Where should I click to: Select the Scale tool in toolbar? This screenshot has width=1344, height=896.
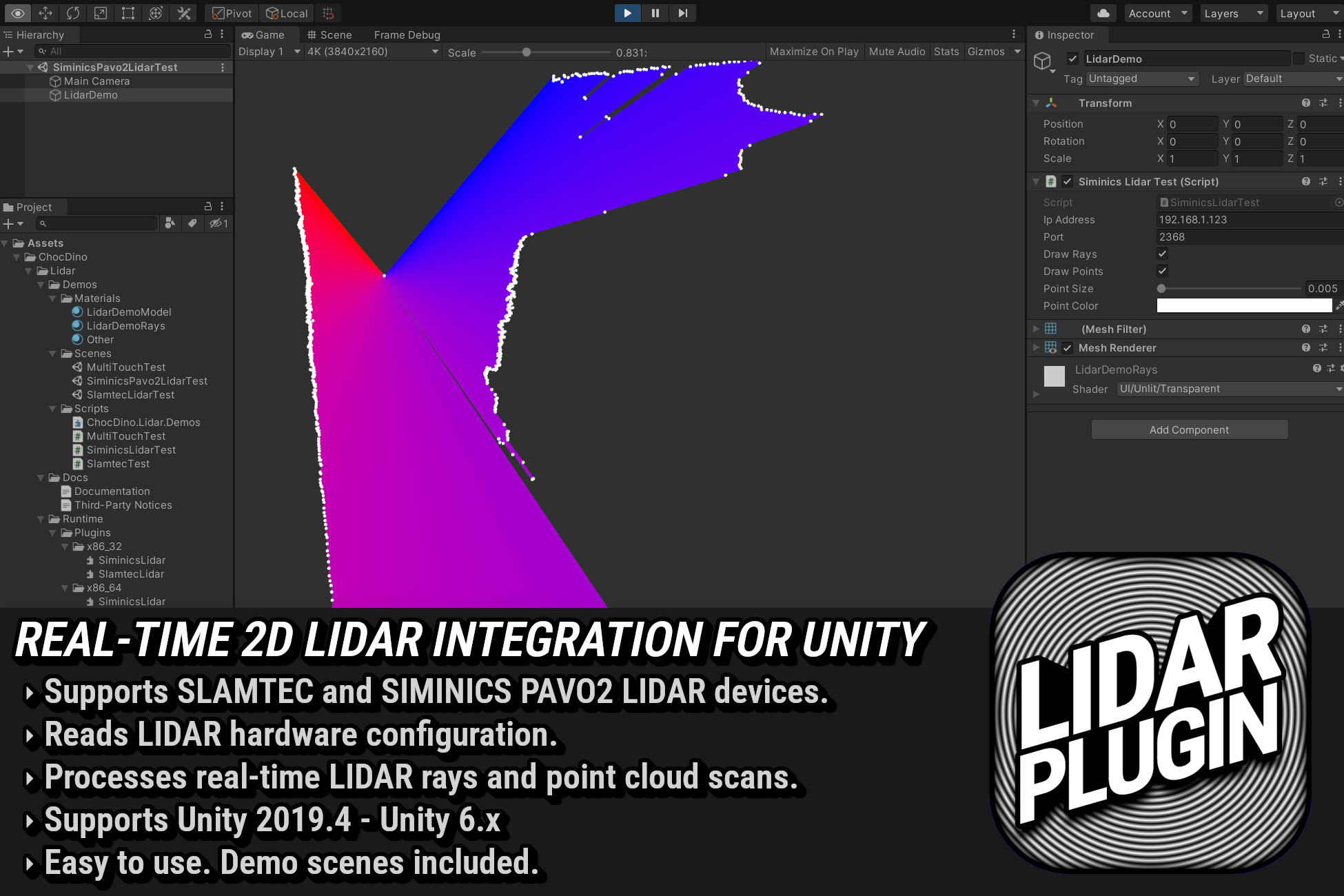(x=101, y=13)
